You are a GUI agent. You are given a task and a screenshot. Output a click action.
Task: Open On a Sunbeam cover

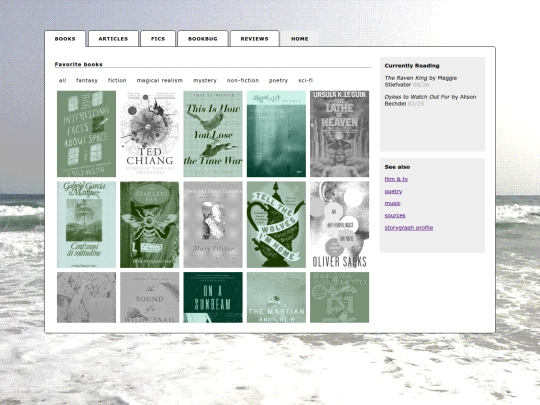213,298
